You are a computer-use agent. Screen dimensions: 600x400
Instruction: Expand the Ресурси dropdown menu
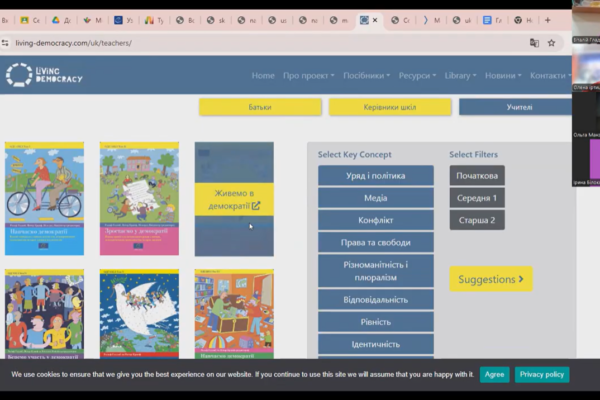[417, 76]
